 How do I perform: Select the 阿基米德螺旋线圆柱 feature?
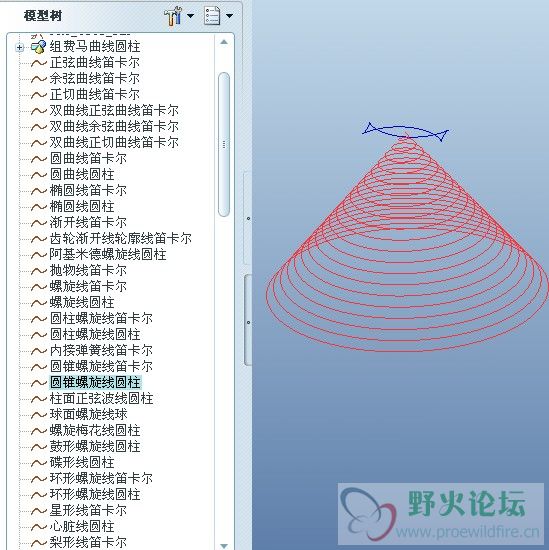click(x=108, y=255)
